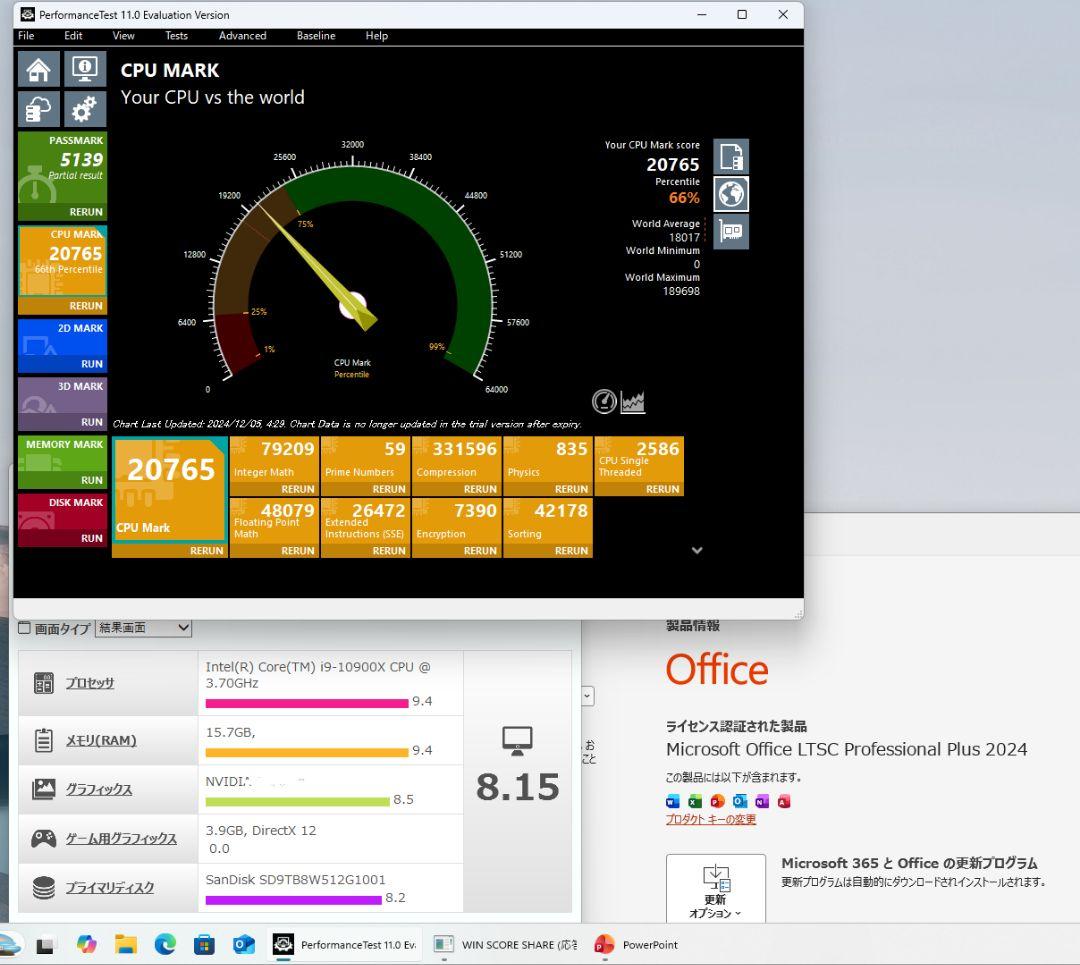Open the メモリ(RAM) link
The width and height of the screenshot is (1080, 965).
pos(101,740)
